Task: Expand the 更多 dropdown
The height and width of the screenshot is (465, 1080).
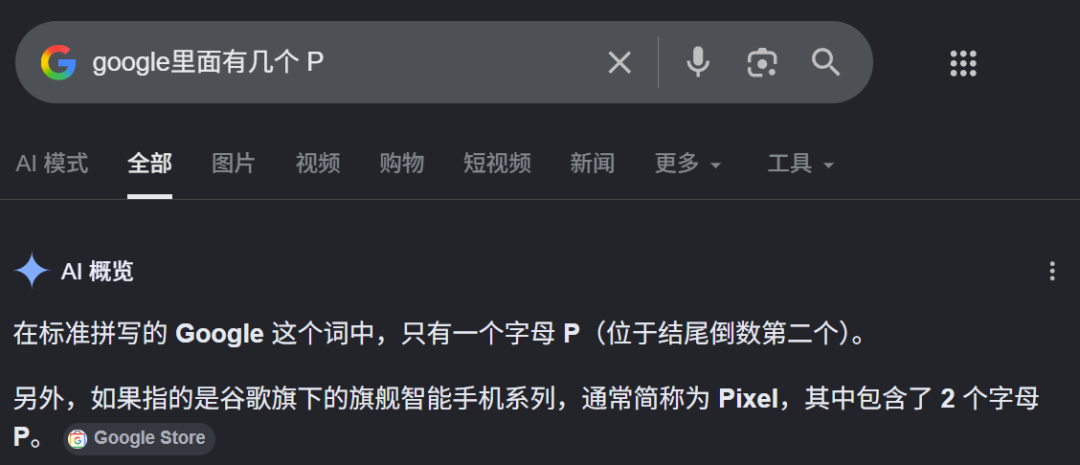Action: [x=687, y=164]
